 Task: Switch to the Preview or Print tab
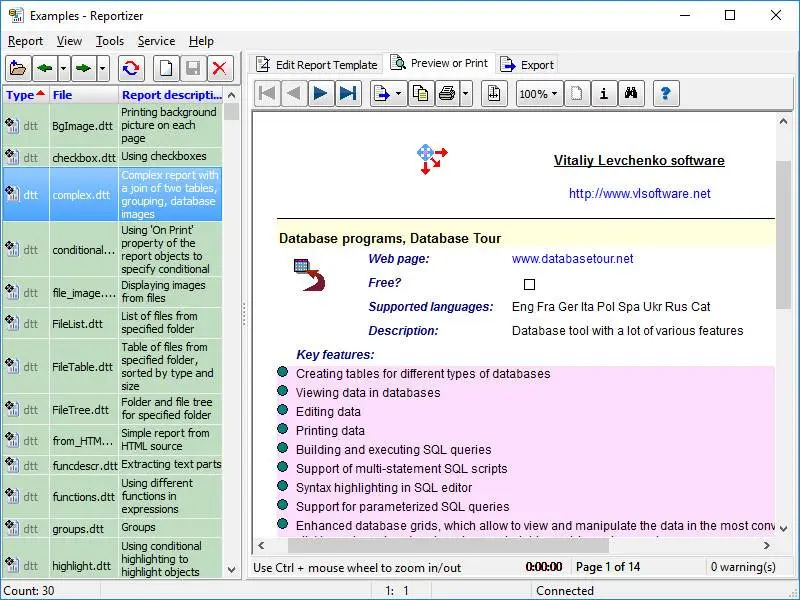[439, 63]
